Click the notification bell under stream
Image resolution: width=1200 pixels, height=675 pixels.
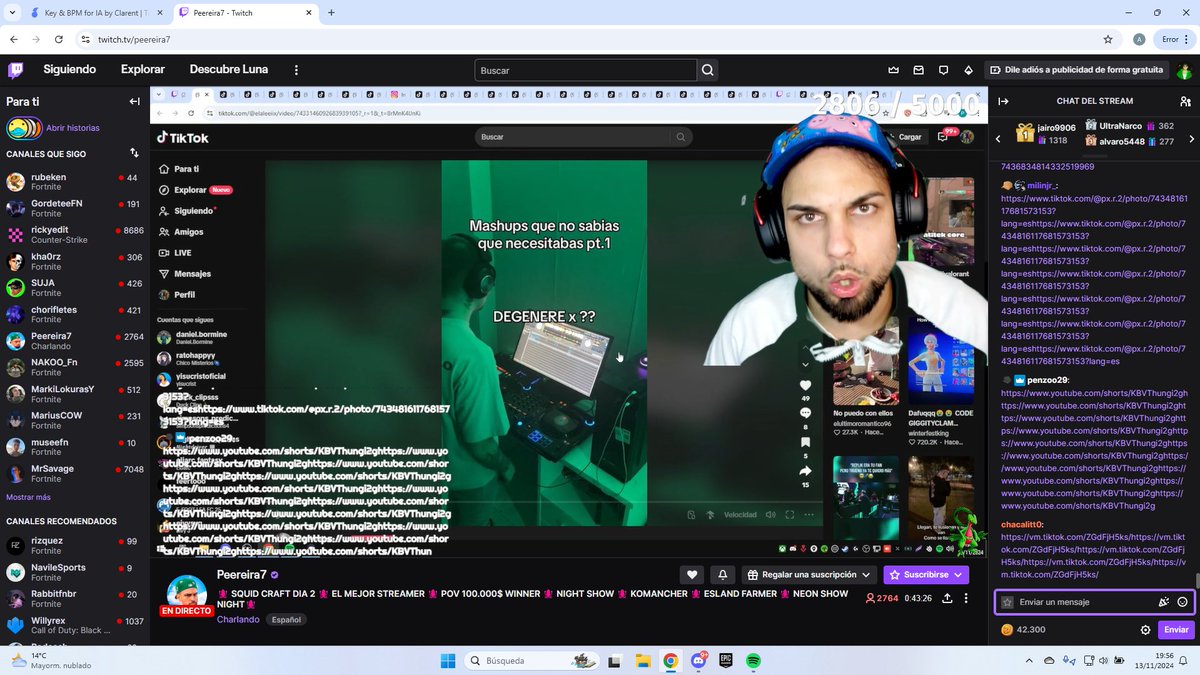[x=722, y=575]
